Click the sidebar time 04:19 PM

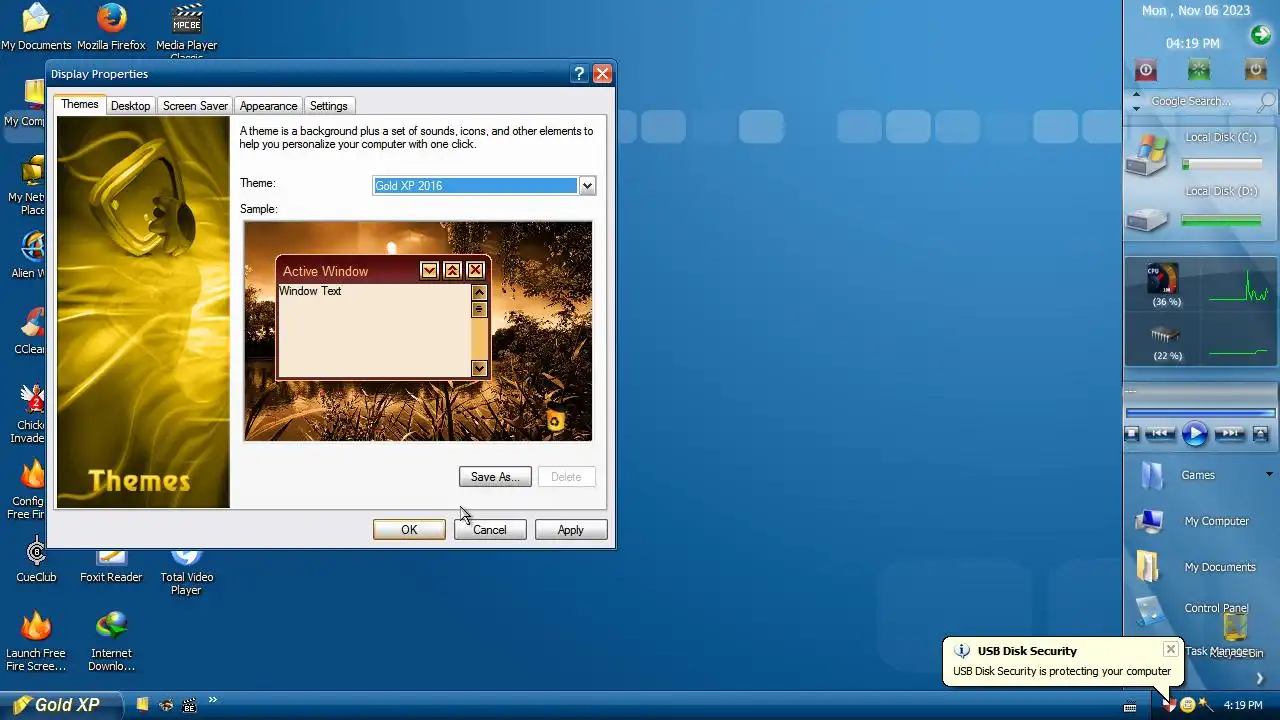(1193, 43)
